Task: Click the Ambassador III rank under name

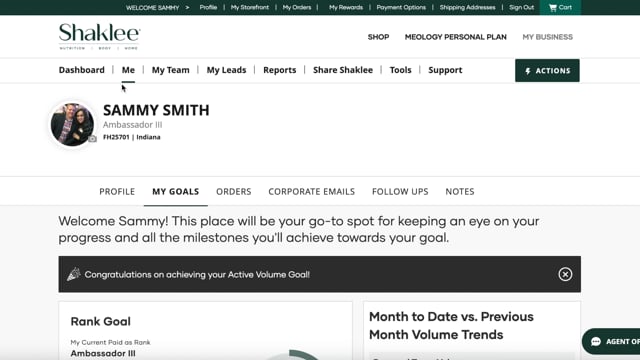Action: 132,125
